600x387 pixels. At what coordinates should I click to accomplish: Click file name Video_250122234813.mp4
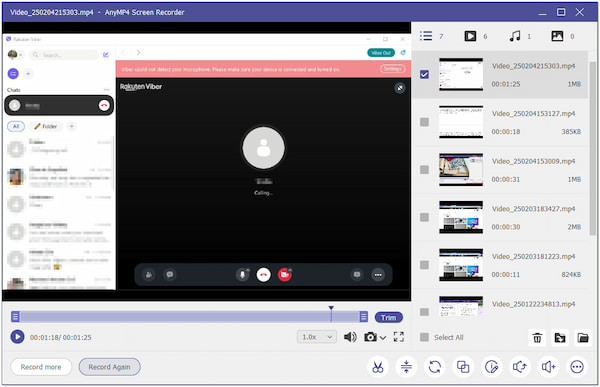click(x=533, y=304)
